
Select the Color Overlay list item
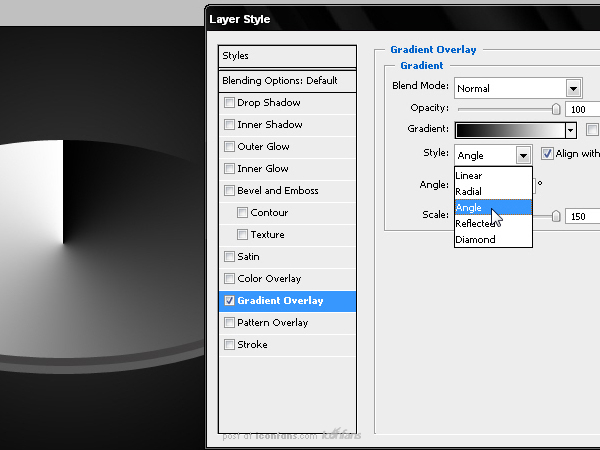(x=287, y=279)
